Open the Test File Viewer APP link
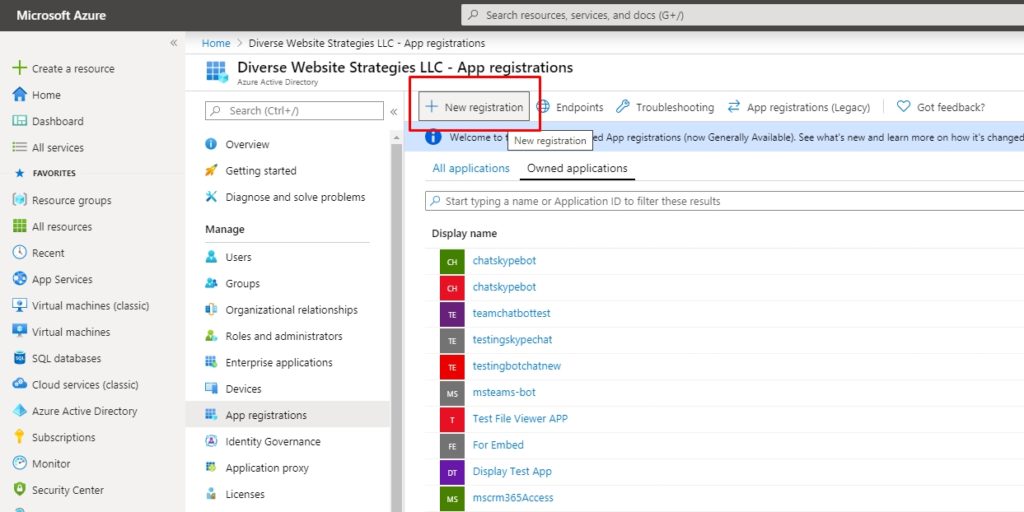This screenshot has height=512, width=1024. click(520, 419)
